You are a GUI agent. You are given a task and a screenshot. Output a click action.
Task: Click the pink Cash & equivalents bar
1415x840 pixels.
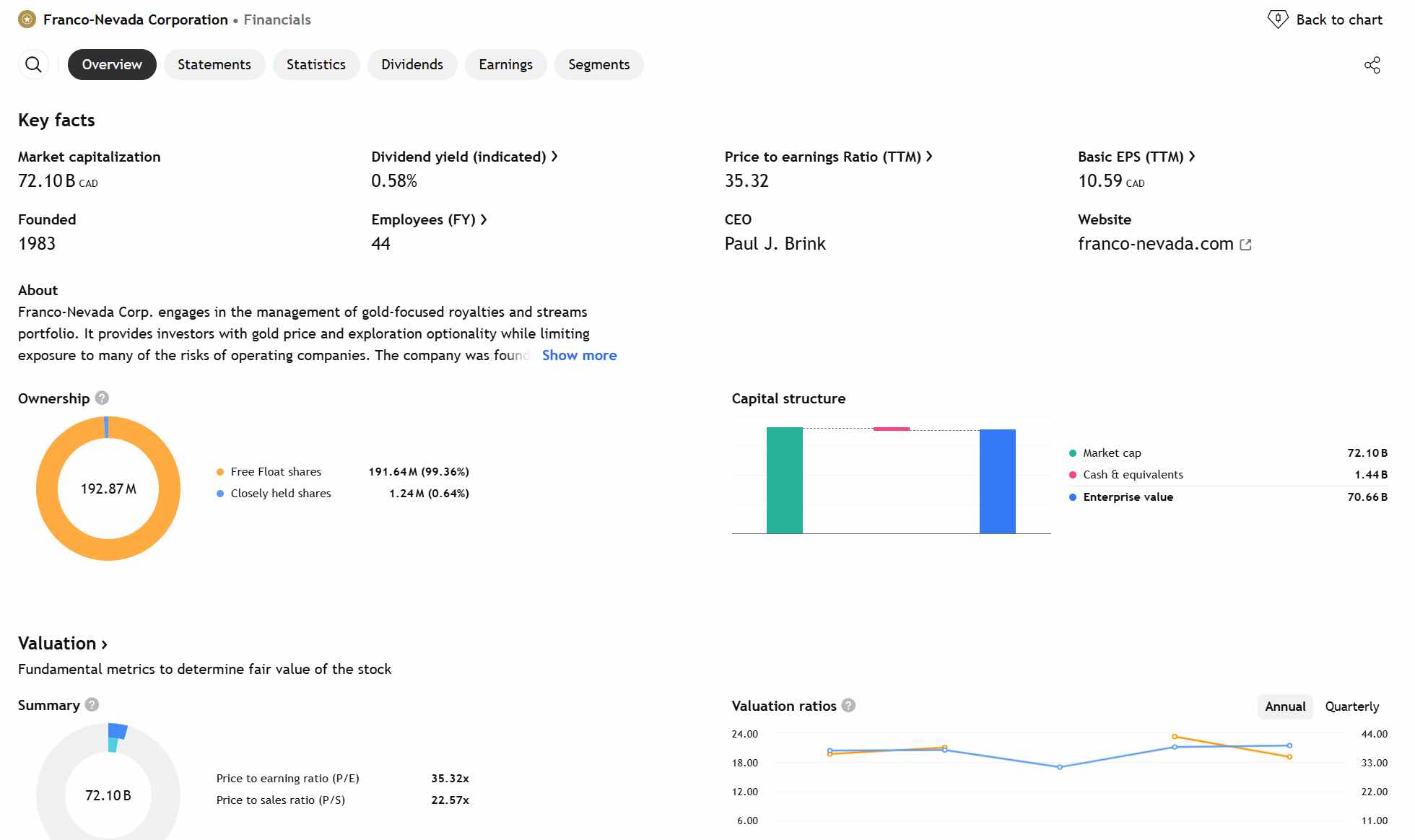(x=892, y=429)
